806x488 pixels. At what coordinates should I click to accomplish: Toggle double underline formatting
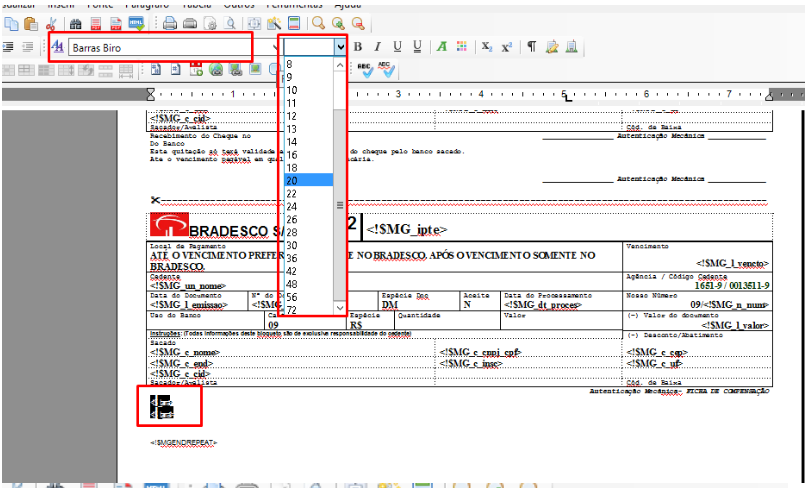[x=417, y=47]
